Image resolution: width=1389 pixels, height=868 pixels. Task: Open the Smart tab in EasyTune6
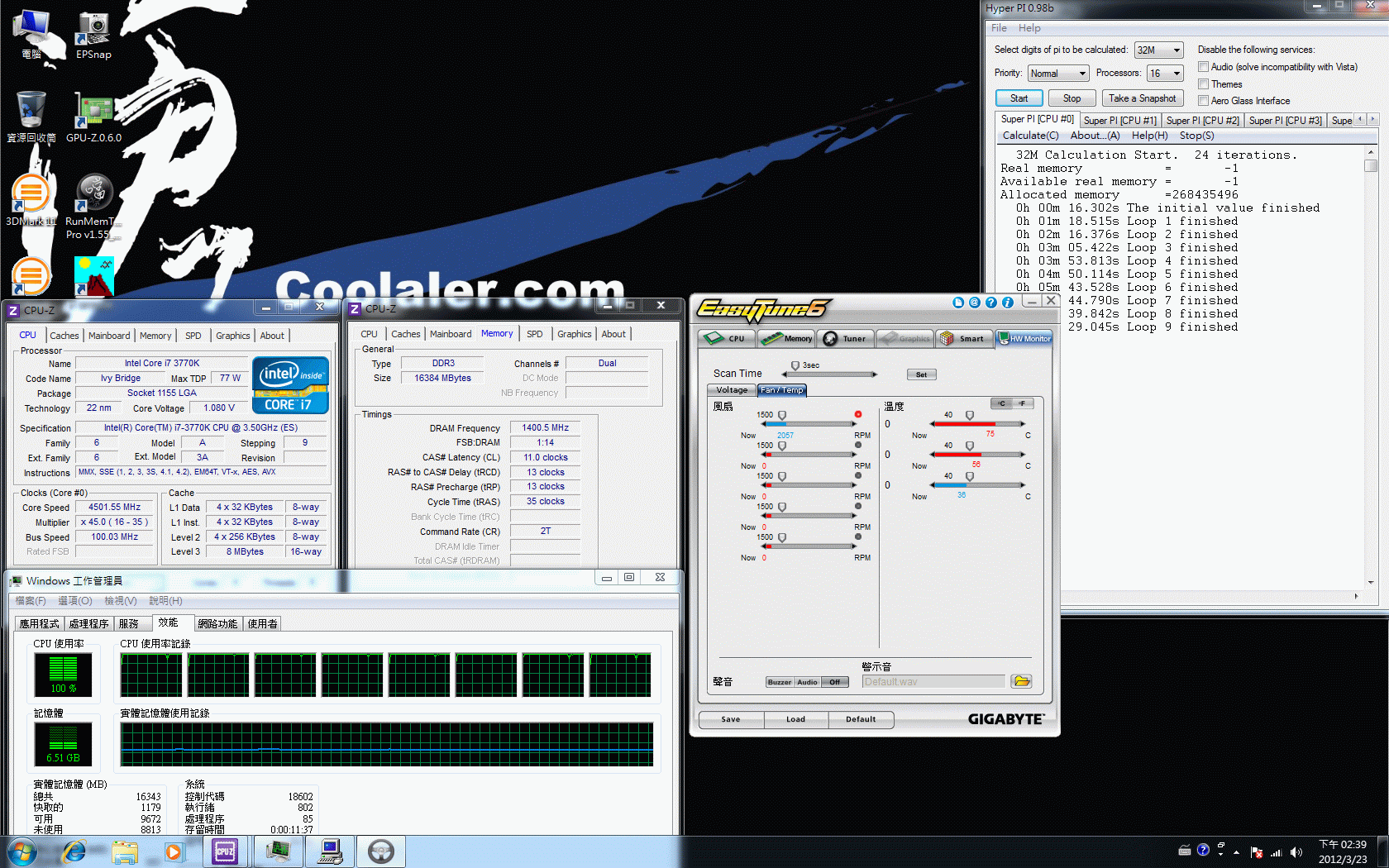[962, 338]
